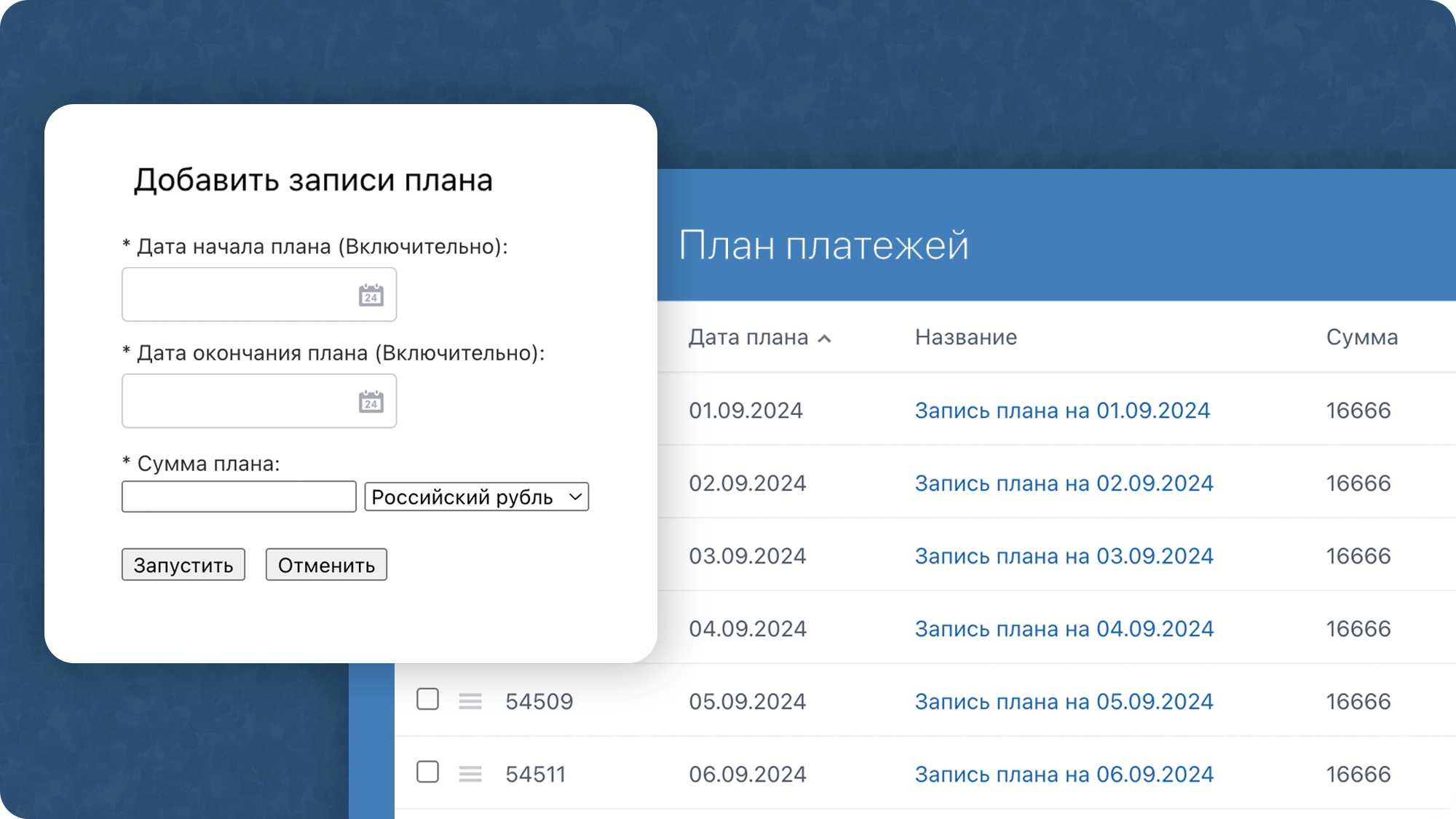Sort table by Дата плана column header
1456x819 pixels.
(x=748, y=338)
